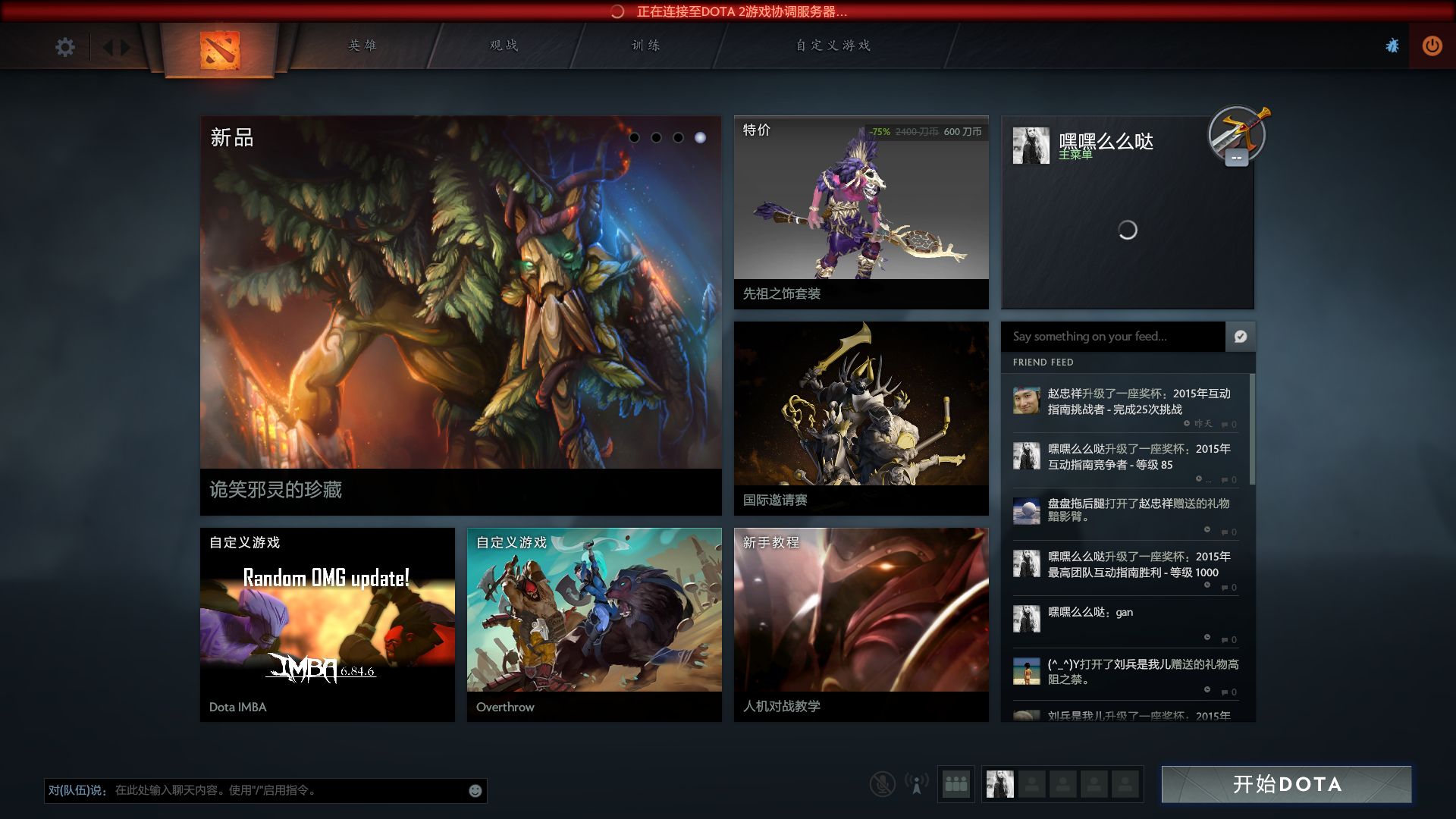
Task: Submit the feed post button
Action: tap(1241, 337)
